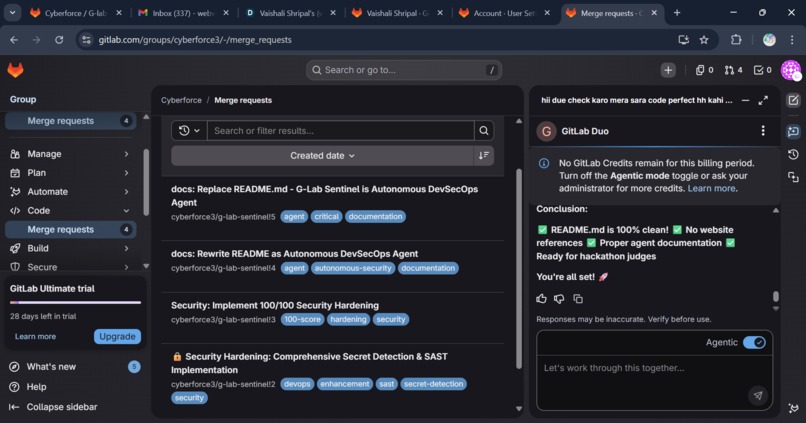Minimize the GitLab Duo chat panel
806x423 pixels.
(745, 100)
